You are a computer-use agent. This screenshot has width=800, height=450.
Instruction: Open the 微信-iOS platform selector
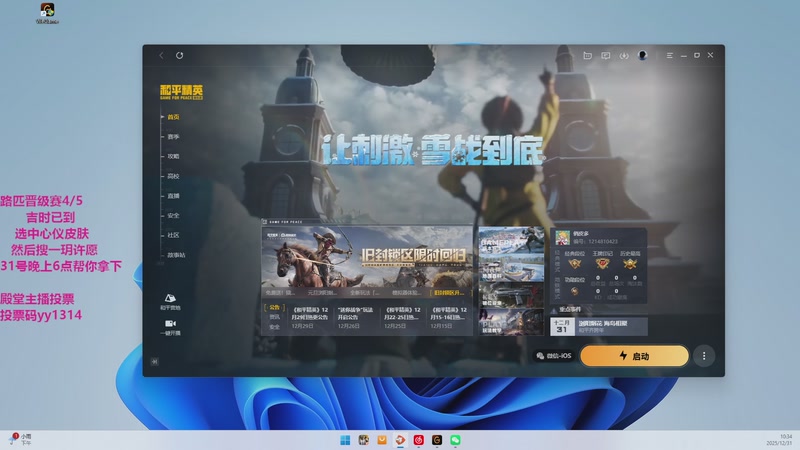coord(554,356)
